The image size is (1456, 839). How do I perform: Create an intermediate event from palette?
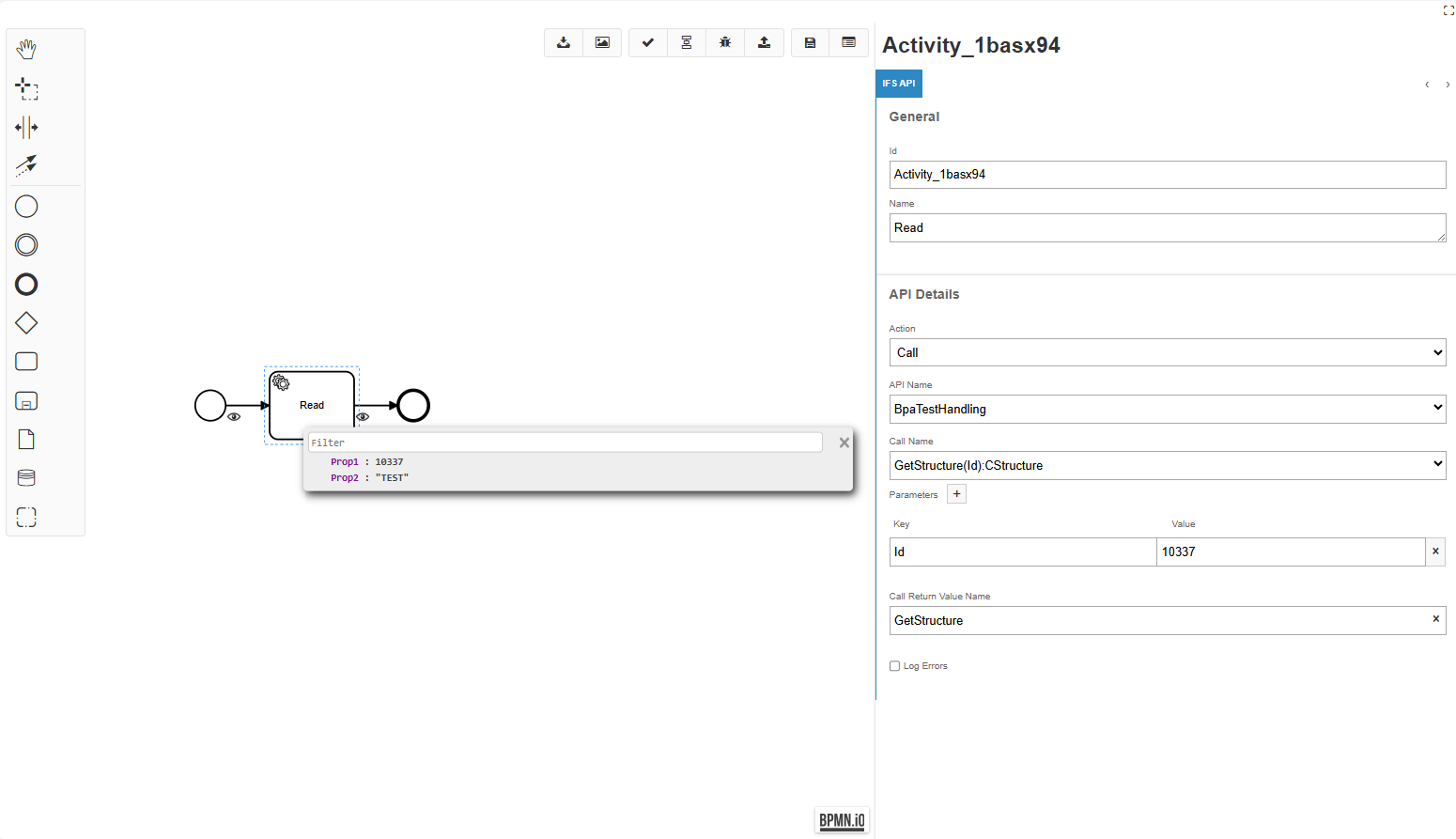point(26,245)
